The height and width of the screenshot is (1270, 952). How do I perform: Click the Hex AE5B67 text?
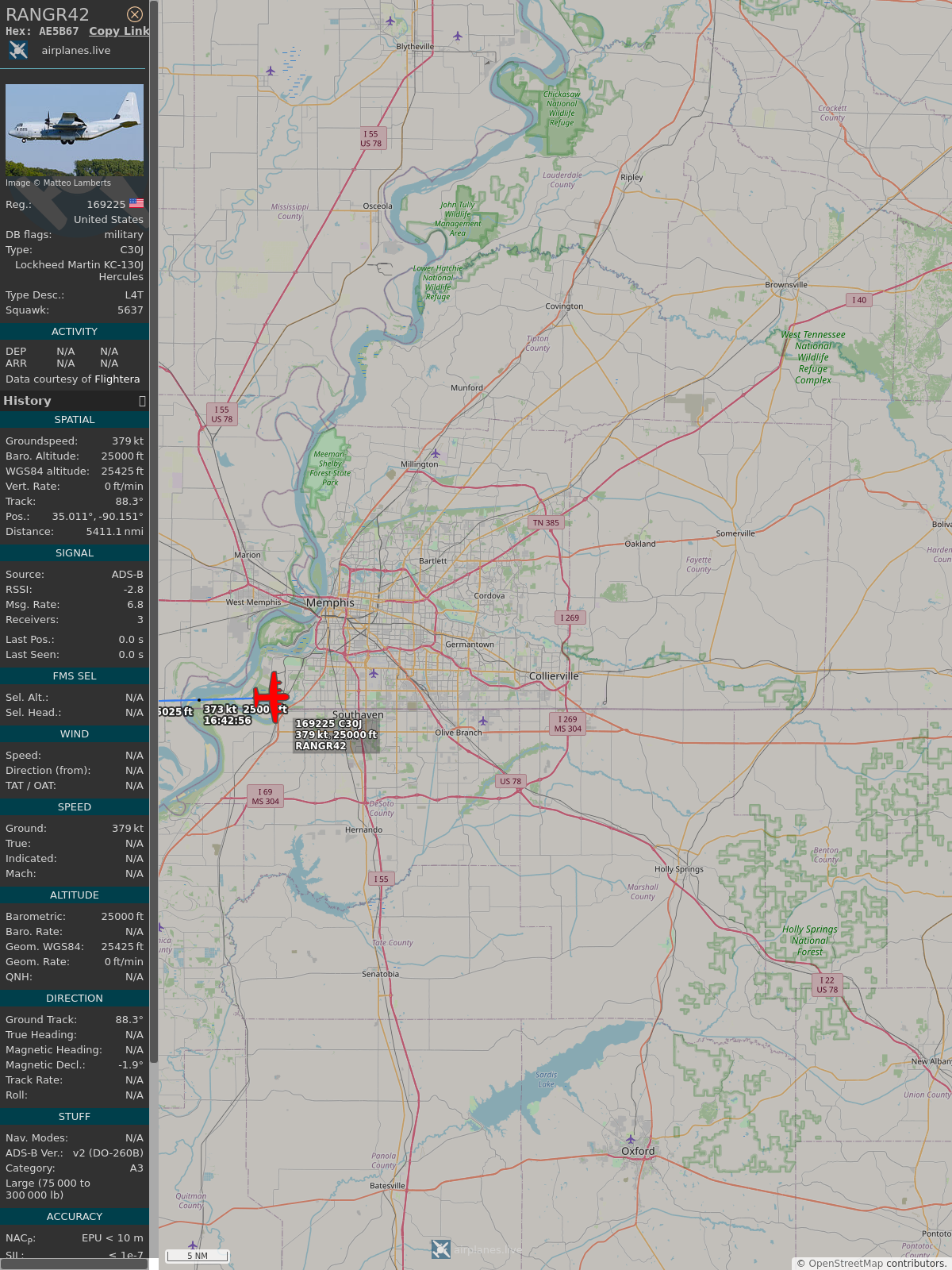(42, 31)
